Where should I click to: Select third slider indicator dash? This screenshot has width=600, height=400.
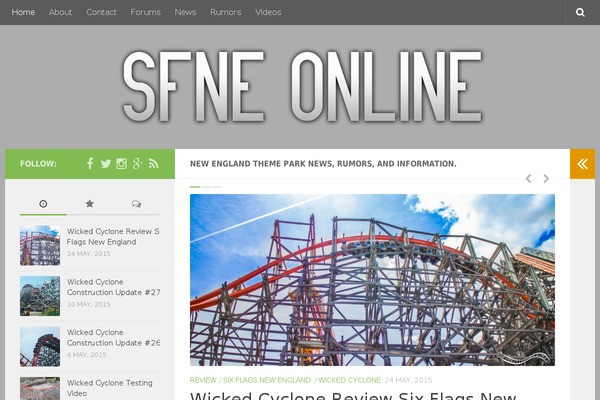[217, 187]
